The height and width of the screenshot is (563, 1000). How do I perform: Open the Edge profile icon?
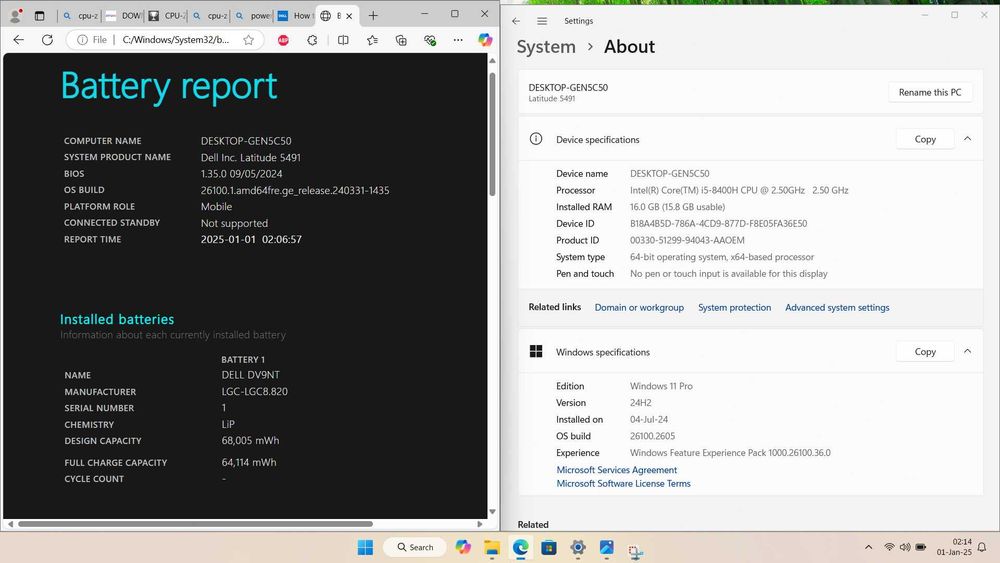pyautogui.click(x=15, y=15)
